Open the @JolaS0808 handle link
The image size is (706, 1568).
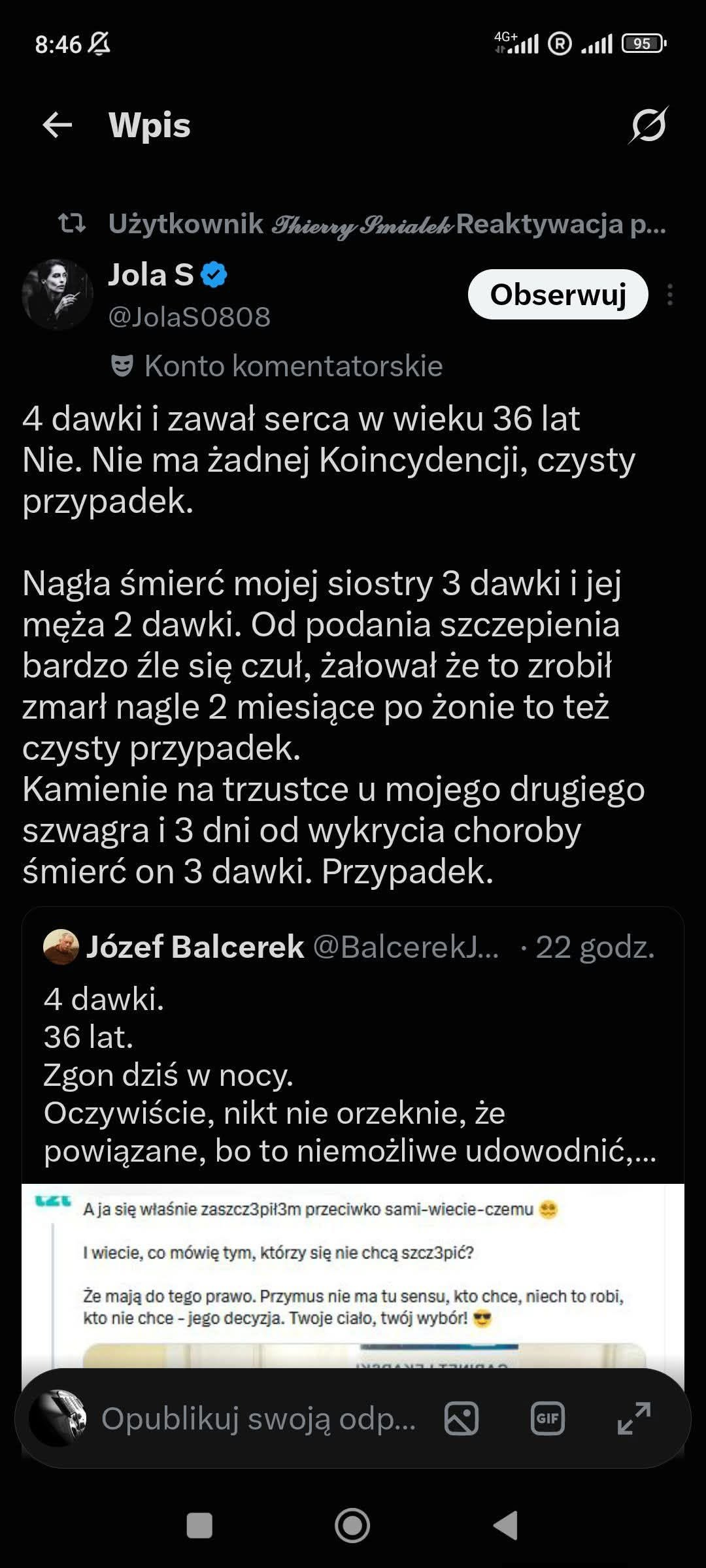(x=189, y=317)
